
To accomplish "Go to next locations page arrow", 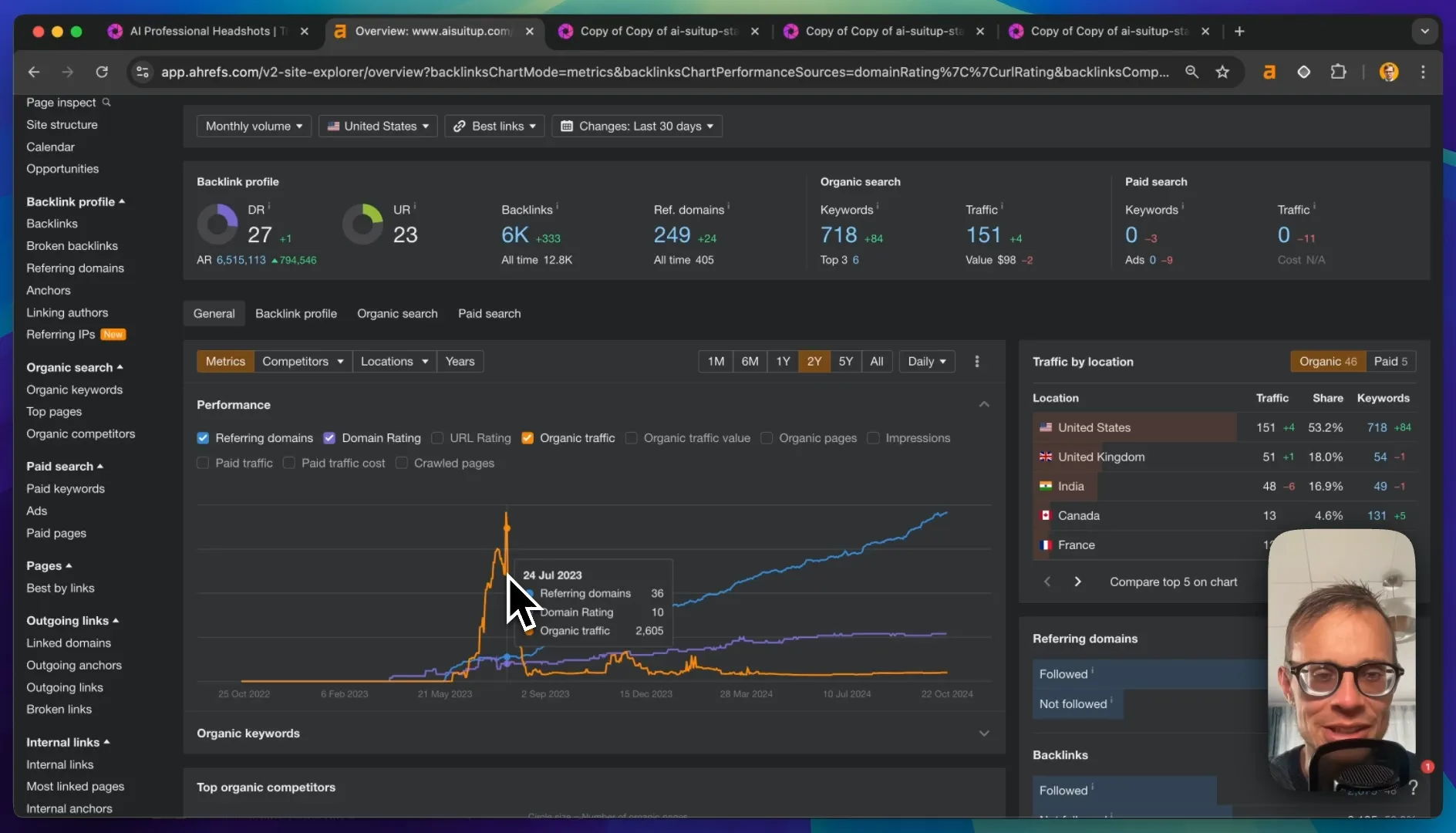I will tap(1077, 582).
